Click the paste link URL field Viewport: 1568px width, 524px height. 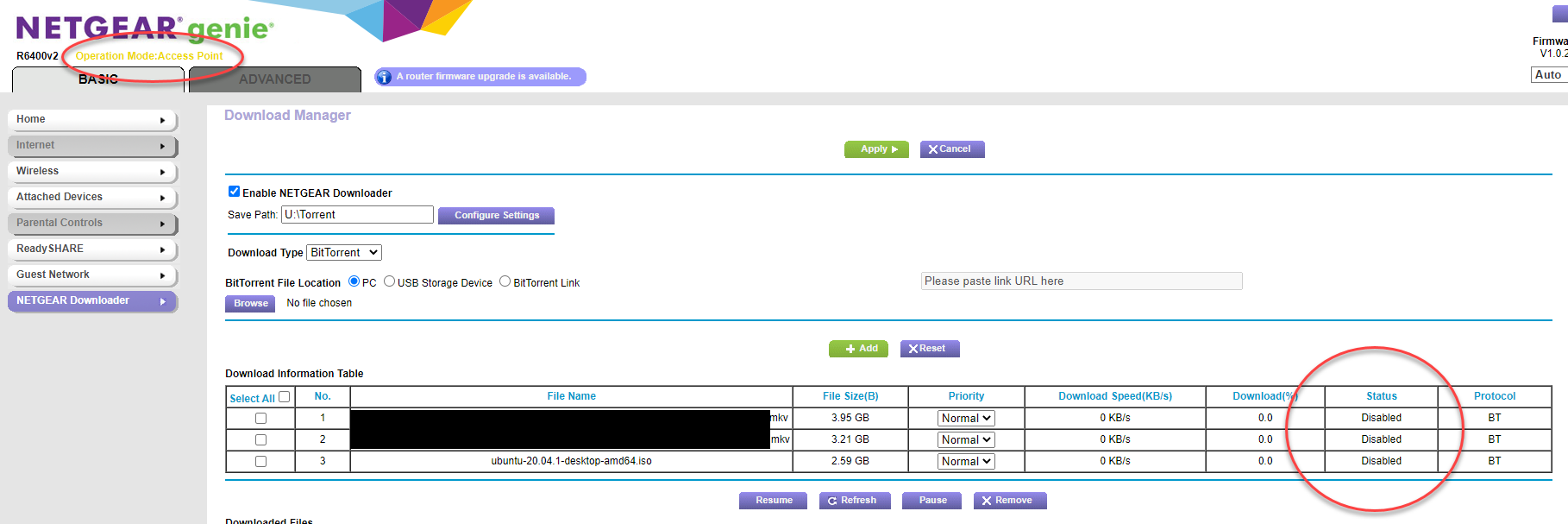click(x=1082, y=281)
